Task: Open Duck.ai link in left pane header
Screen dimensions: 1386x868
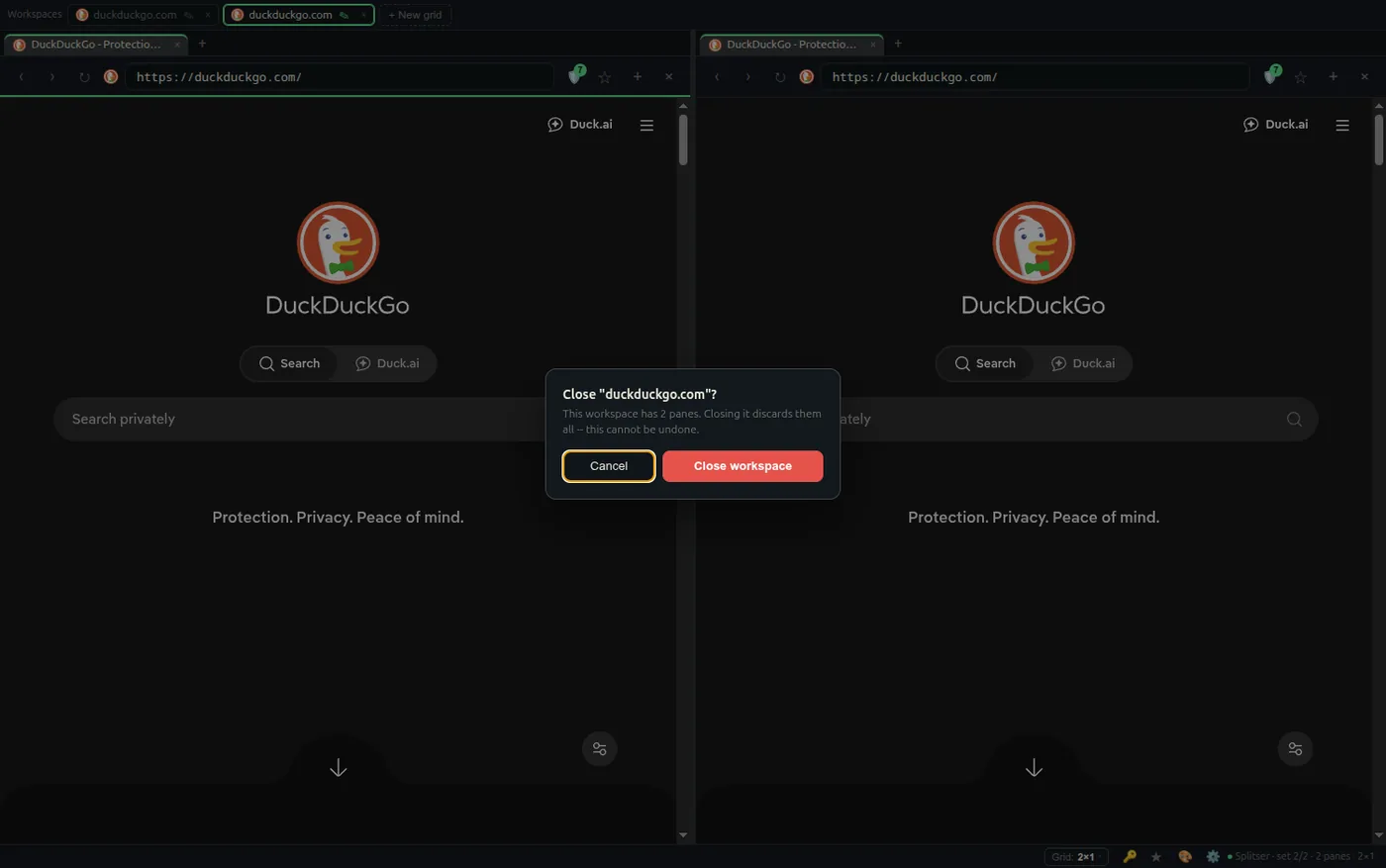Action: point(580,125)
